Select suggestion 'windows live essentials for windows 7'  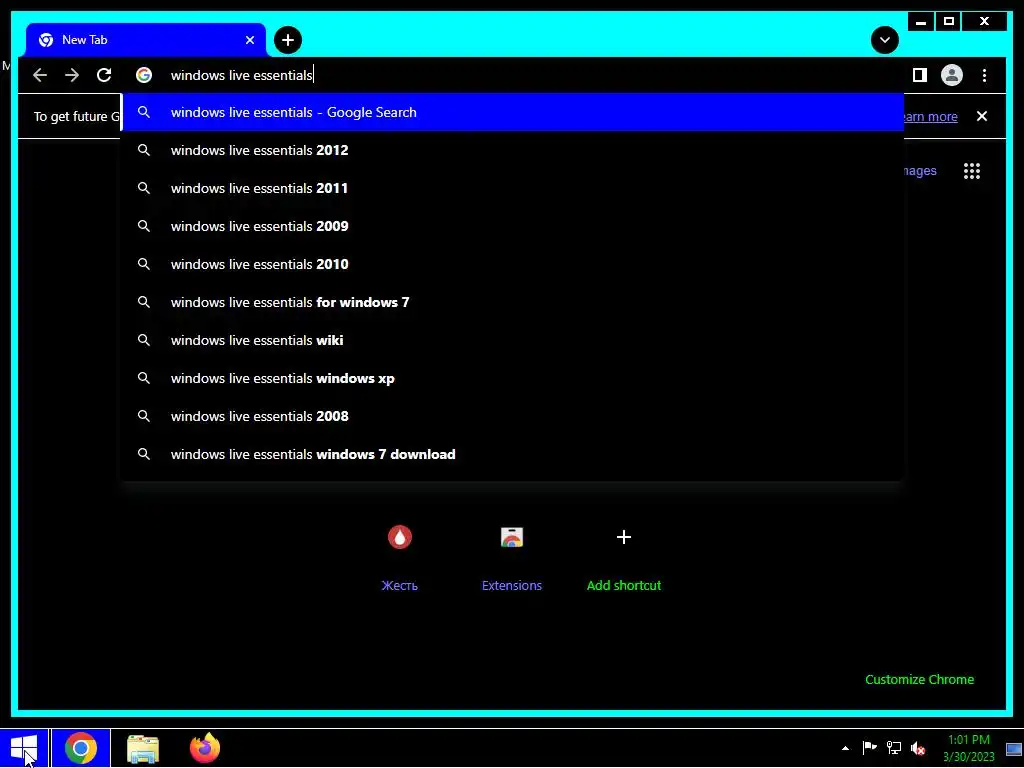pos(513,302)
